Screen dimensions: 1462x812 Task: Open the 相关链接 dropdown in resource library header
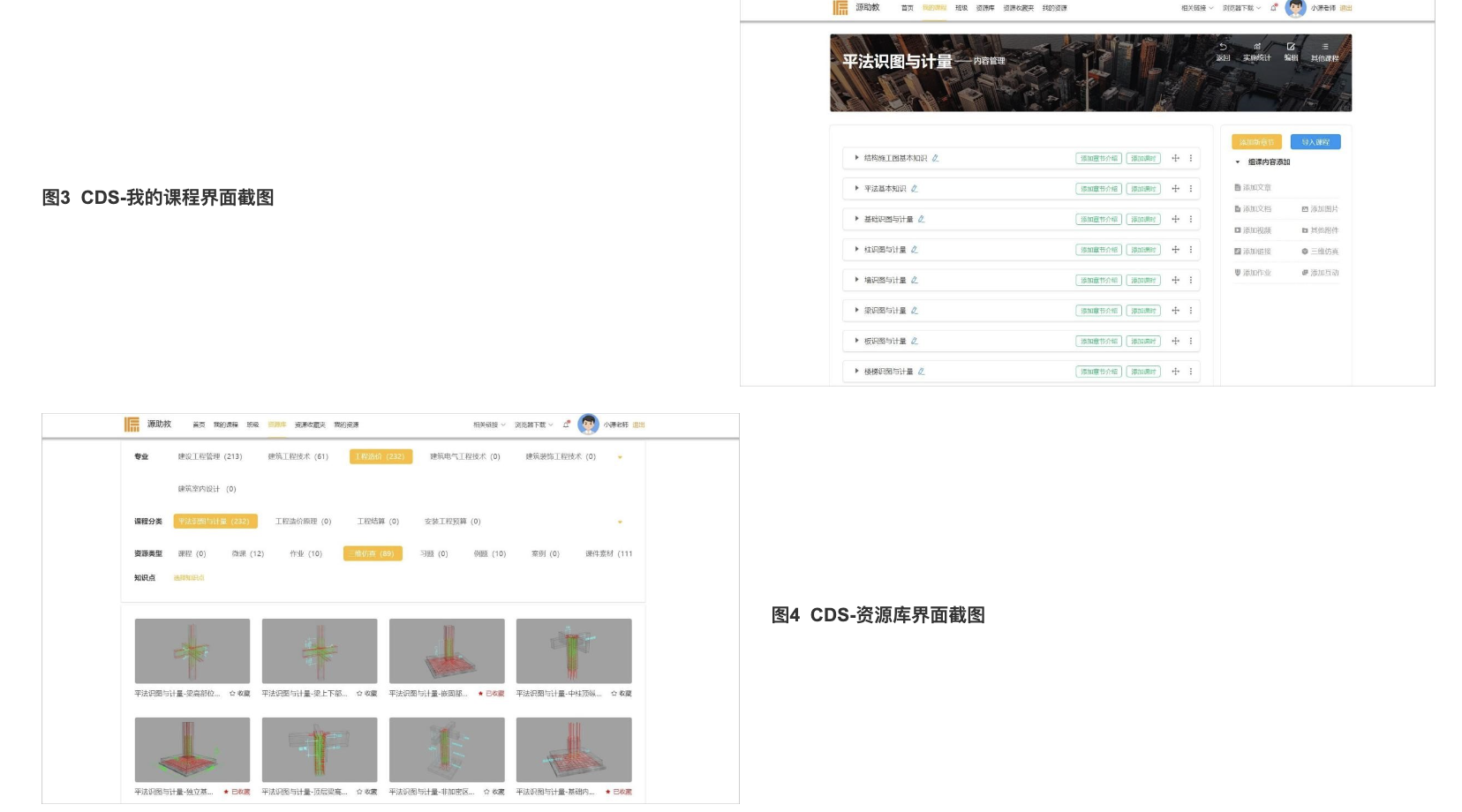pyautogui.click(x=489, y=425)
